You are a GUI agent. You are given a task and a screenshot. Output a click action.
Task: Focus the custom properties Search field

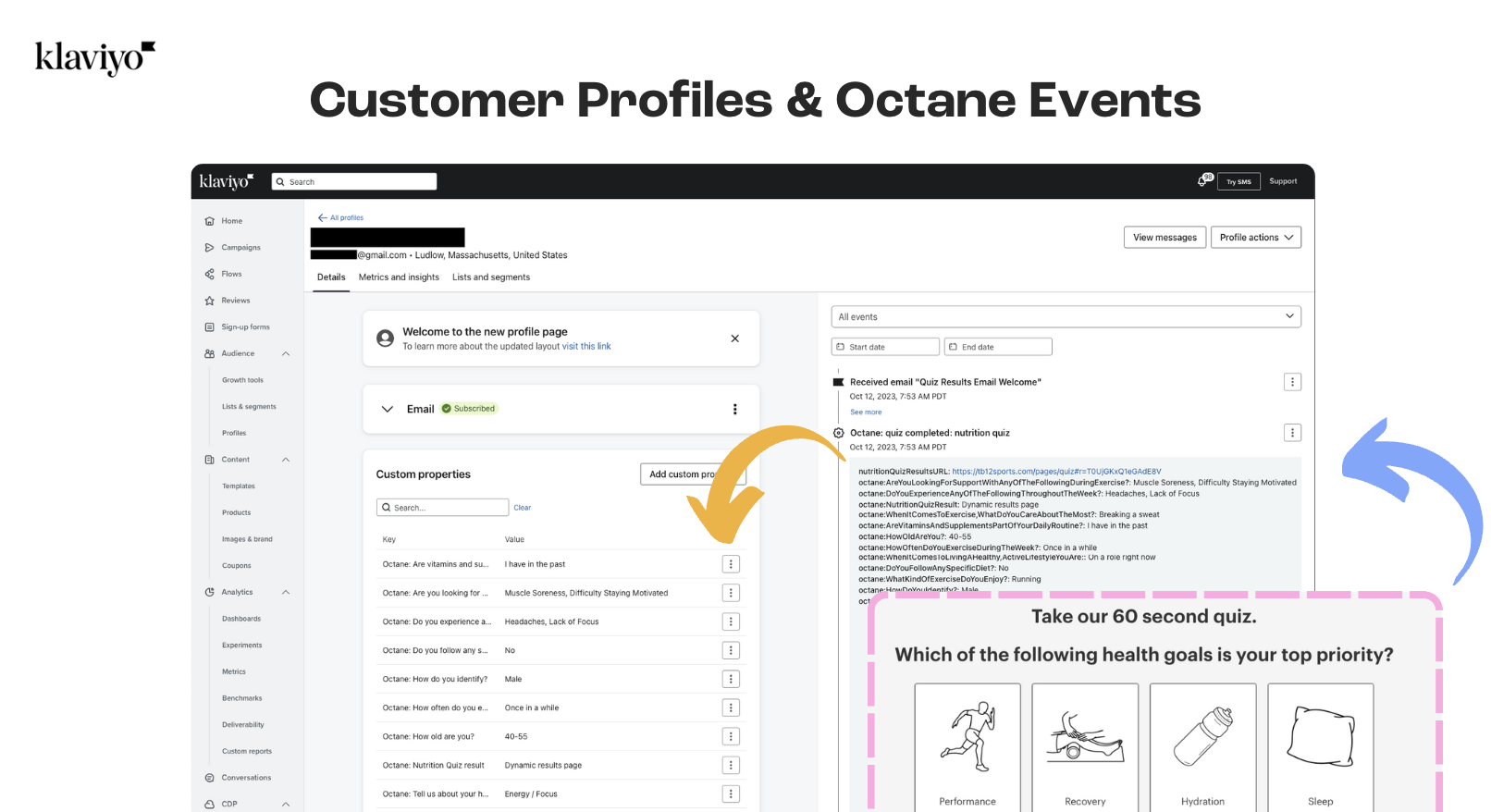tap(443, 508)
